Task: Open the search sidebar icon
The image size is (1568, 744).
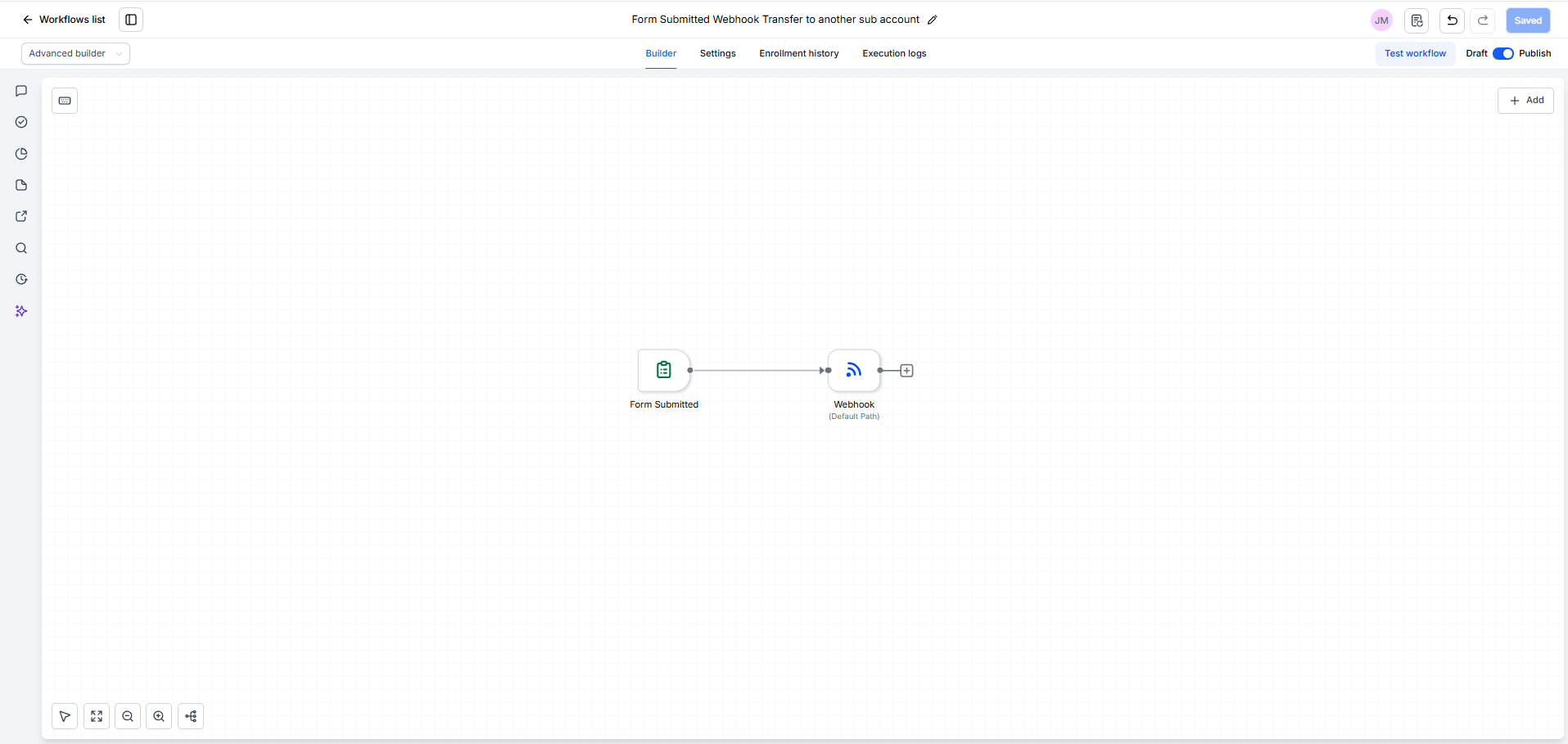Action: click(x=21, y=248)
